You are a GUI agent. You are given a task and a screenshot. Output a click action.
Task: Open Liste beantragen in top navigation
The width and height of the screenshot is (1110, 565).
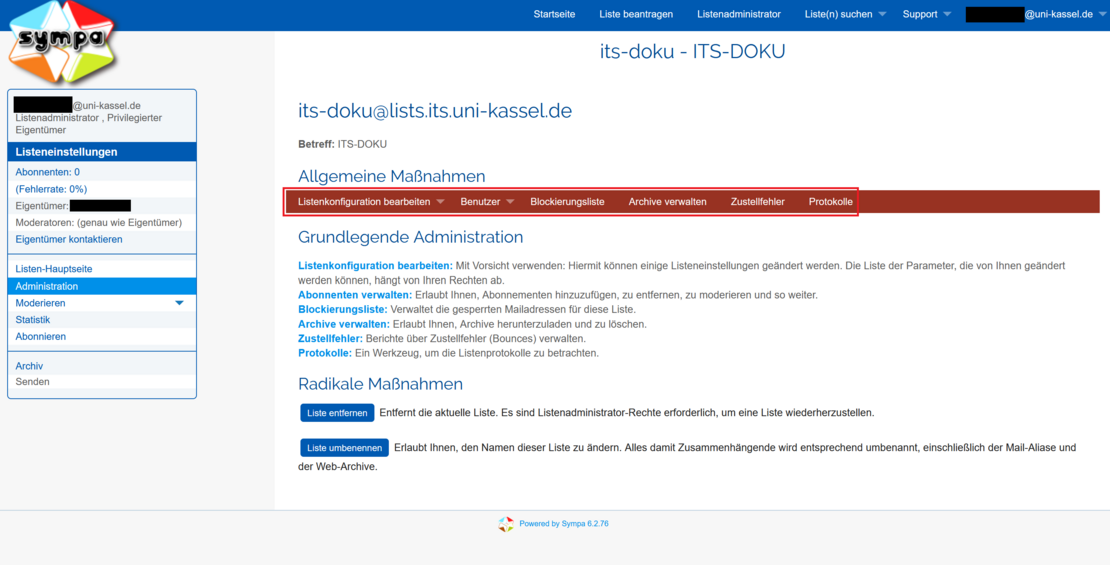click(x=636, y=14)
